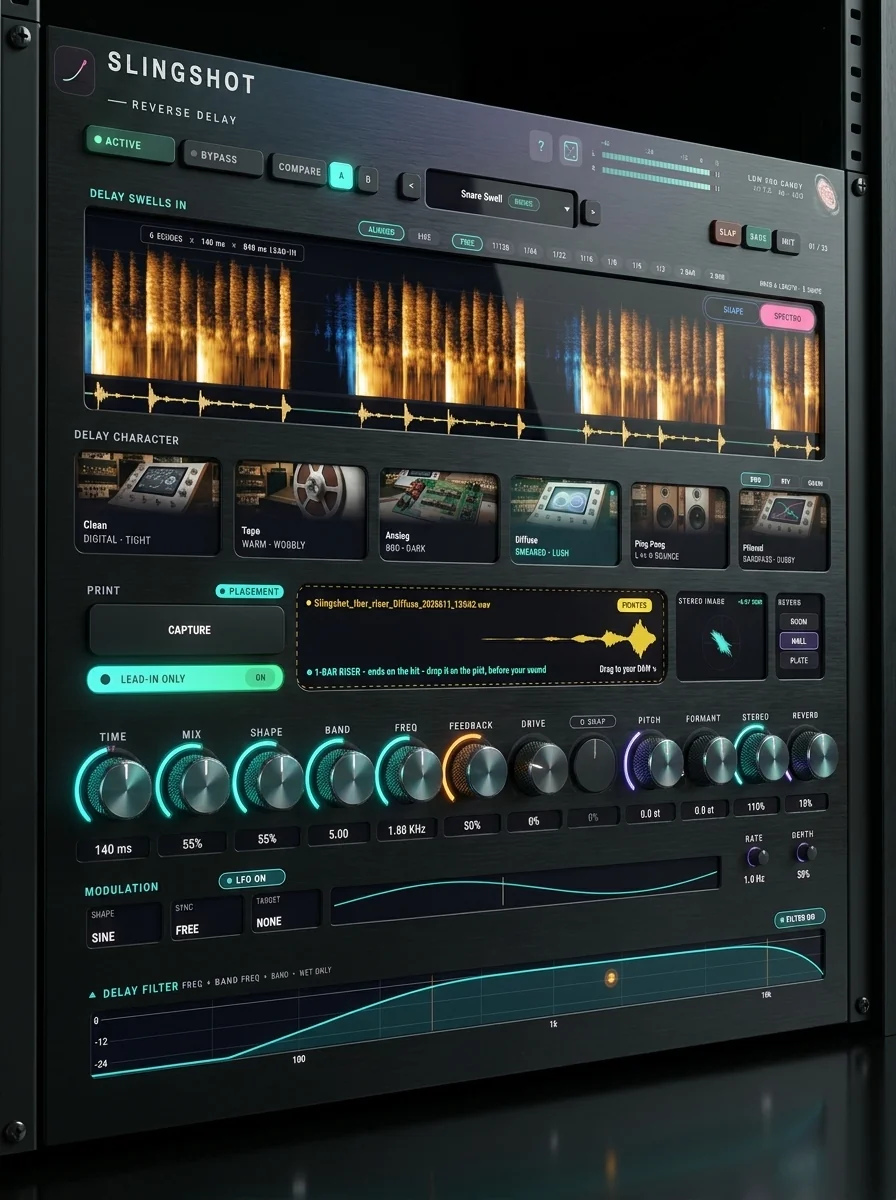Screen dimensions: 896x1200
Task: Toggle the Filter On pill
Action: point(800,917)
